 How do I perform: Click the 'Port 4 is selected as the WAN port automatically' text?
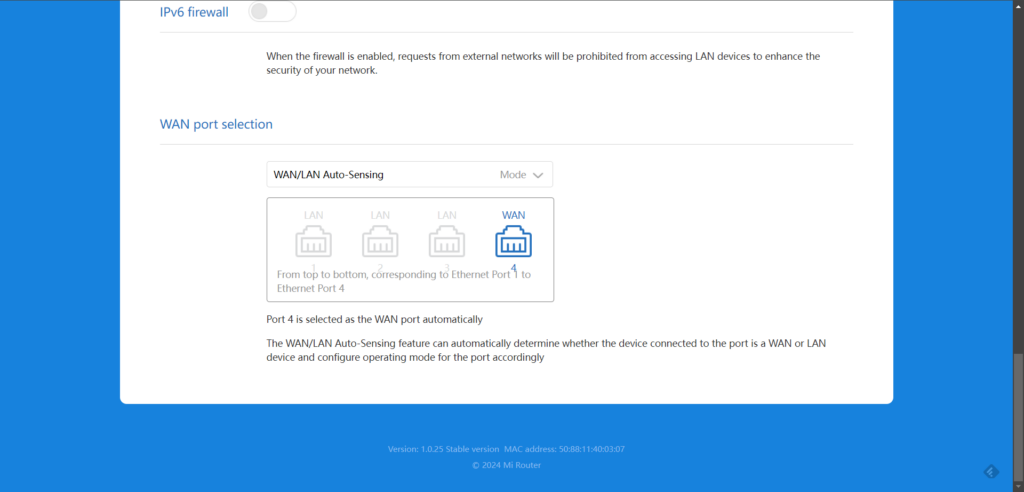374,320
